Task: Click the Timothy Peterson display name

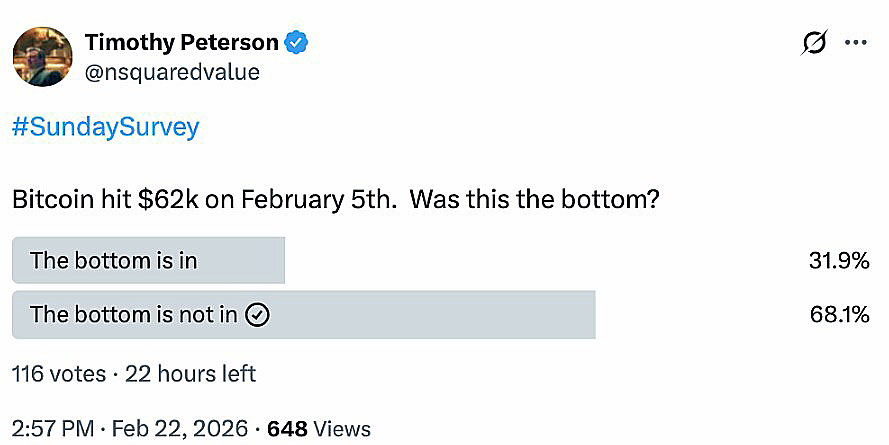Action: pos(181,42)
